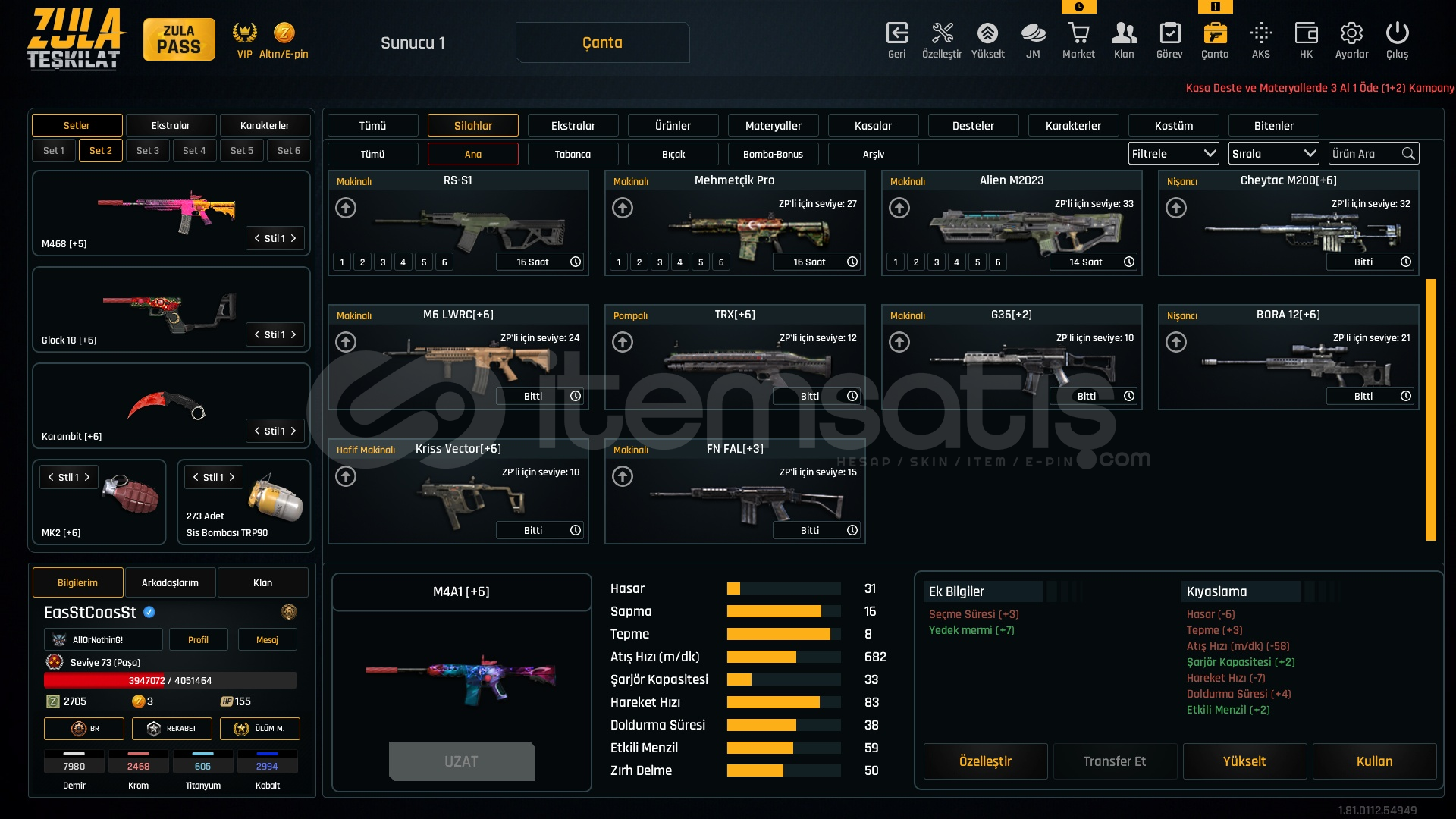1456x819 pixels.
Task: Select slot 3 on RS-S1 weapon
Action: tap(383, 262)
